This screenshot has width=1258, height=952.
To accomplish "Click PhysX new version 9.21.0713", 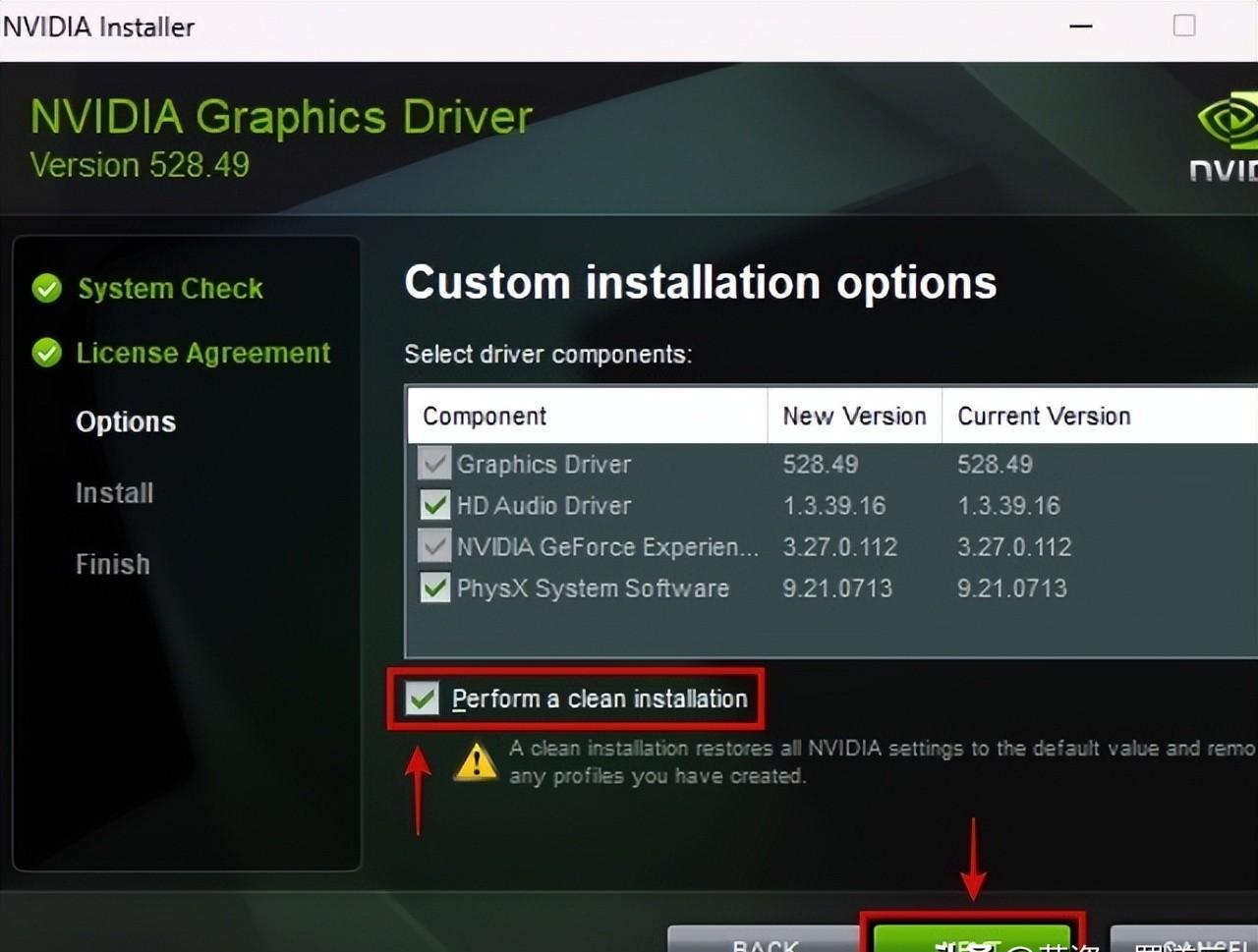I will [837, 588].
